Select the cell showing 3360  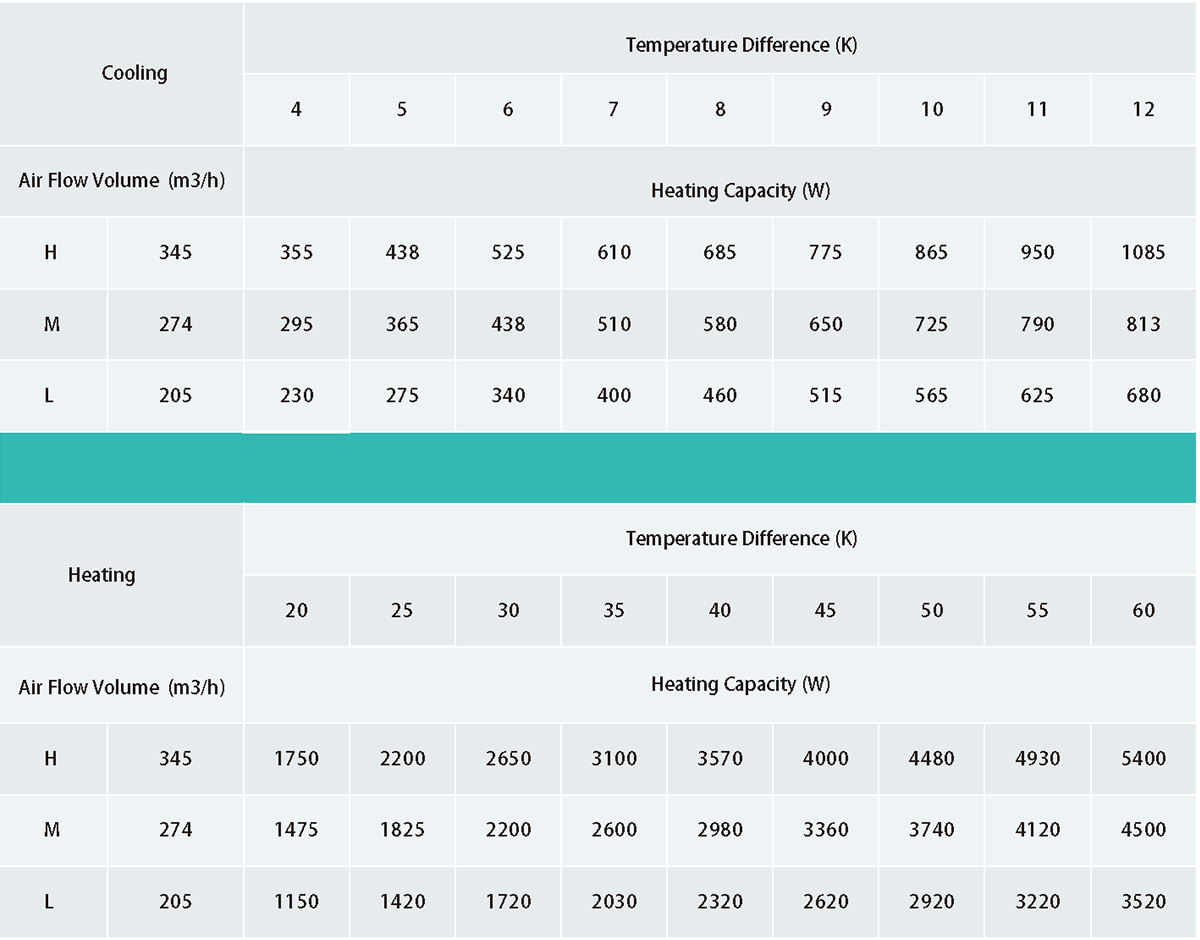826,830
